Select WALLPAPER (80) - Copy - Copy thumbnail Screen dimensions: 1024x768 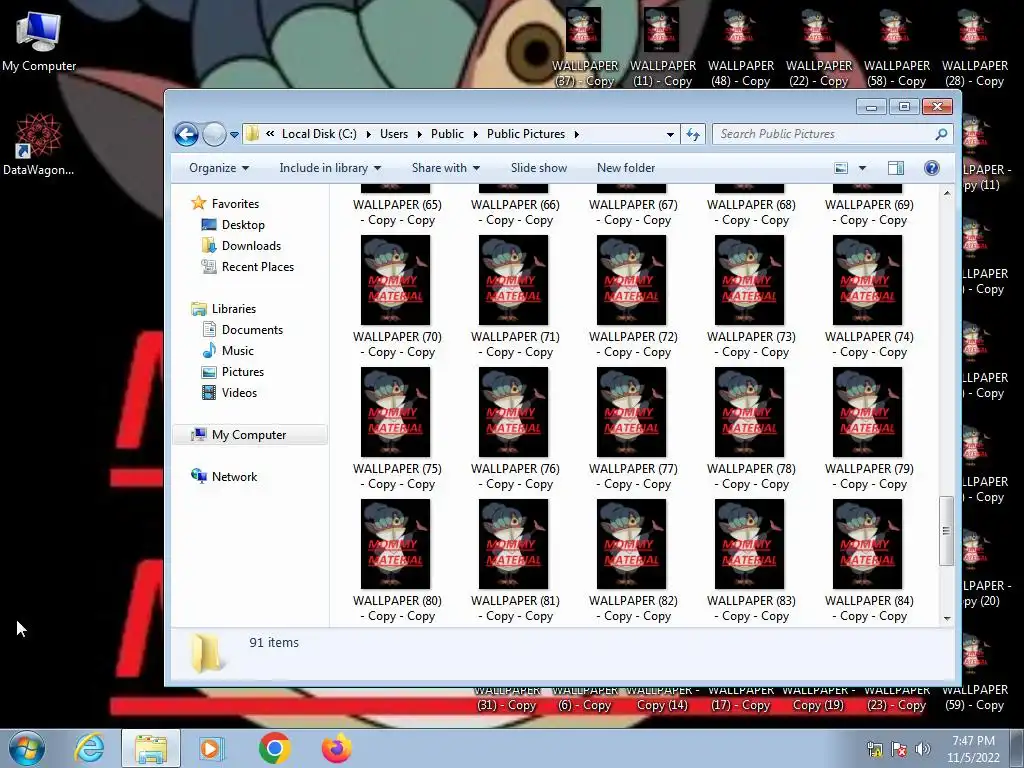pos(396,544)
